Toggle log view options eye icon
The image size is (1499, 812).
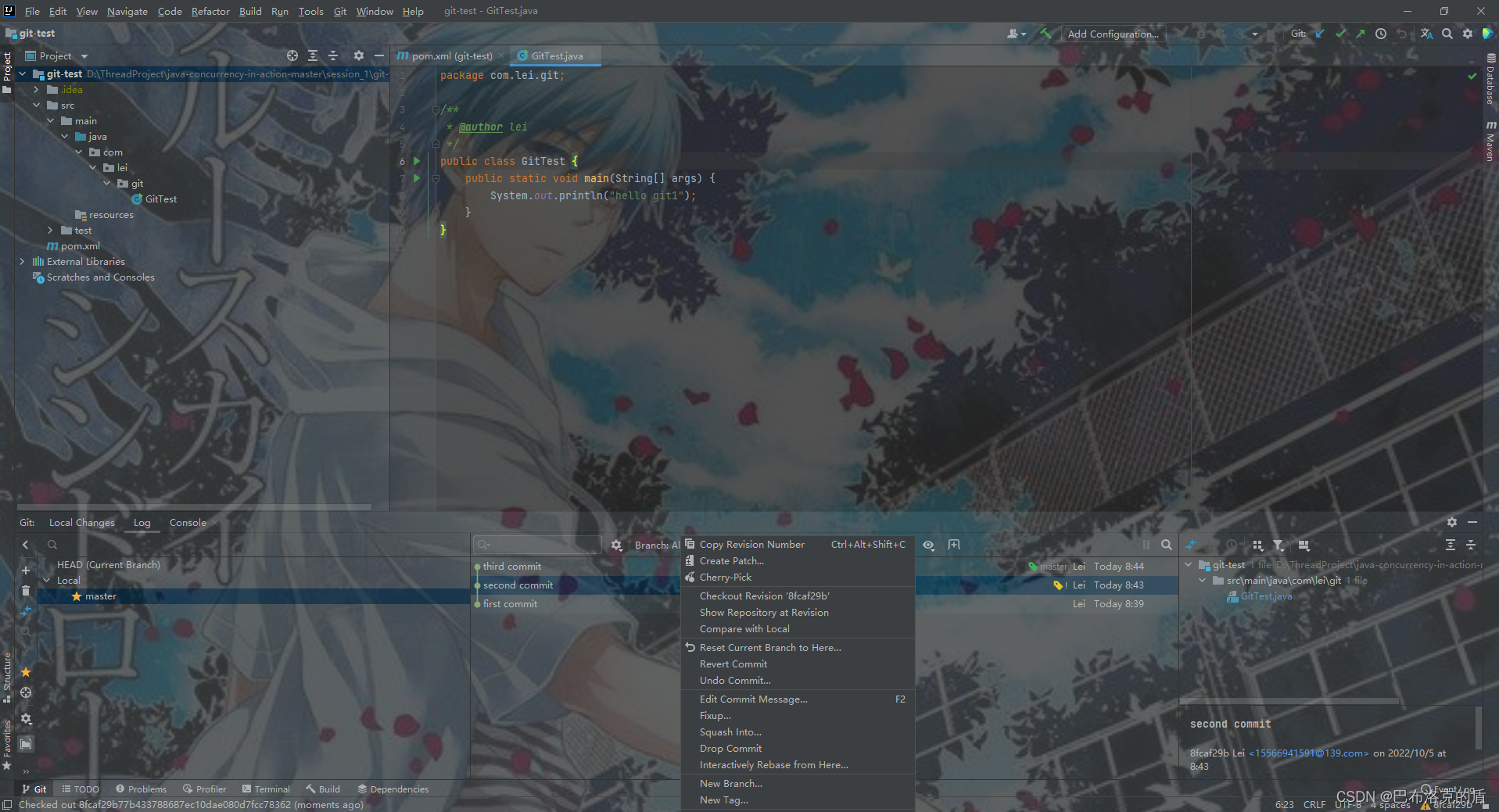[929, 545]
